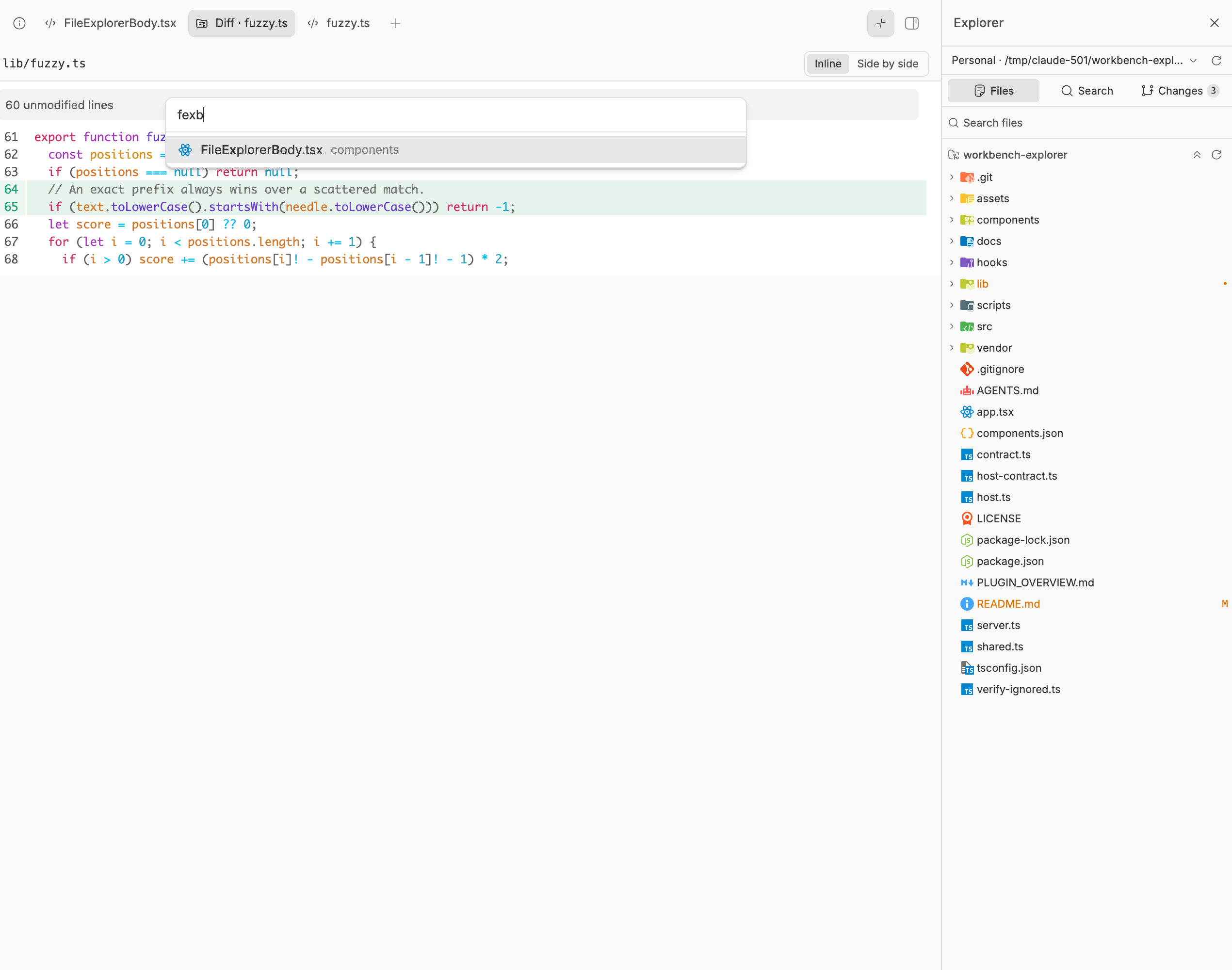This screenshot has width=1232, height=970.
Task: Open host.ts in the file tree
Action: 1086,498
